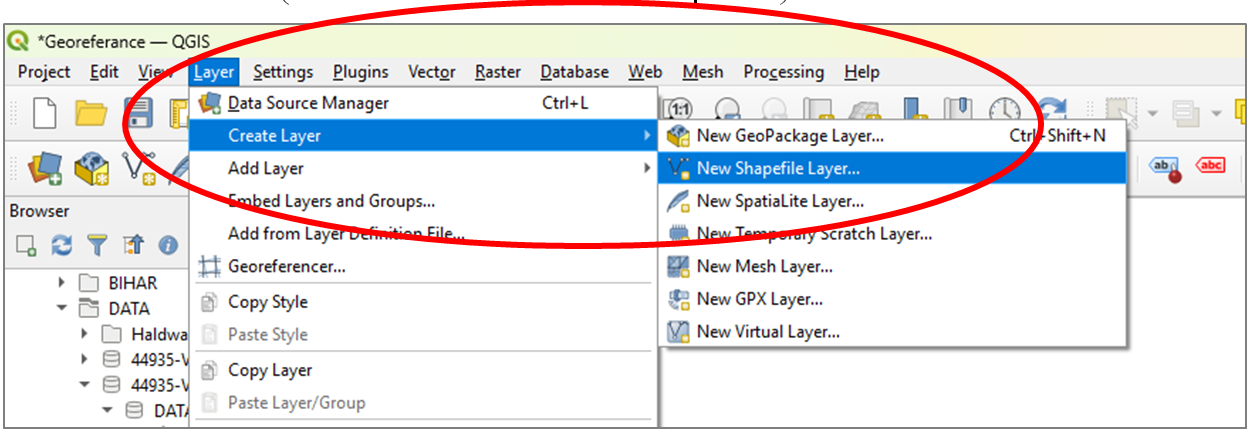The image size is (1249, 431).
Task: Open Georeferencer from the Layer menu
Action: tap(423, 267)
